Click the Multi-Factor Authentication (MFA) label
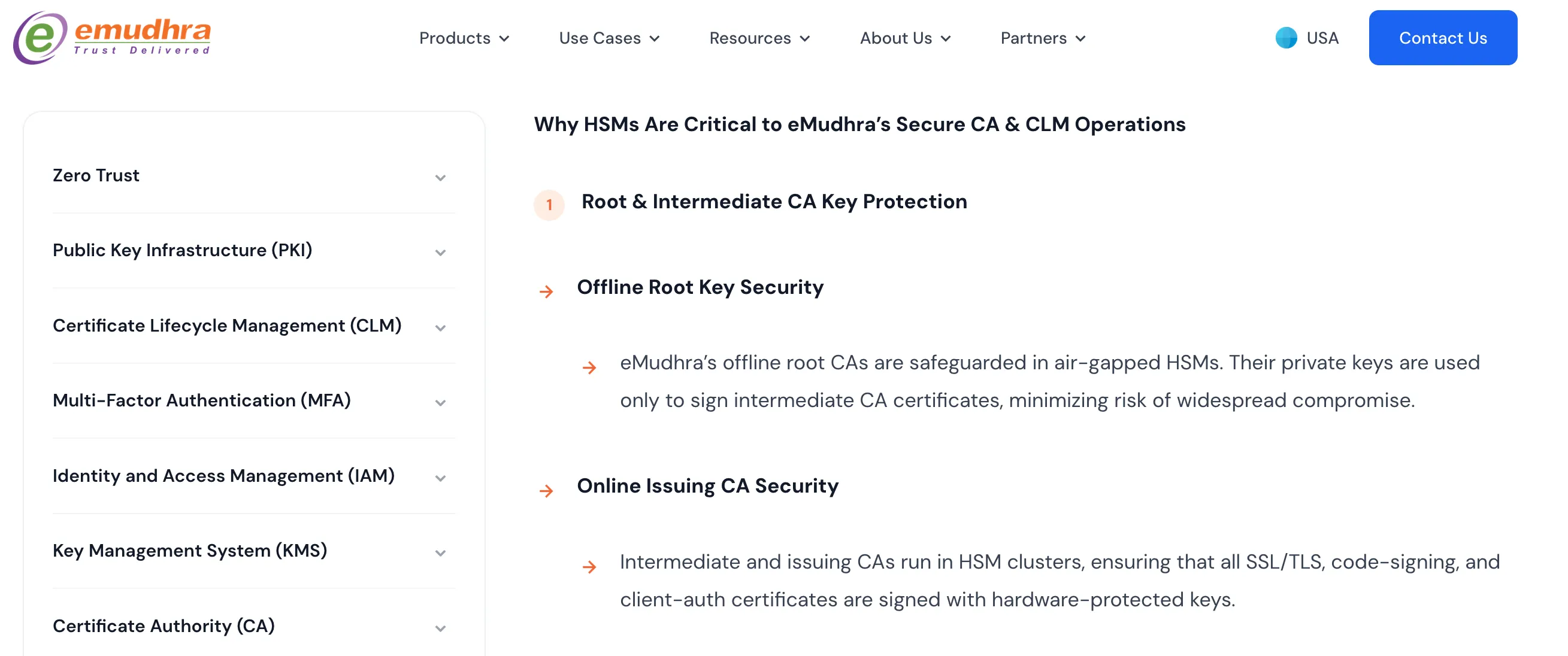This screenshot has width=1568, height=656. (202, 400)
